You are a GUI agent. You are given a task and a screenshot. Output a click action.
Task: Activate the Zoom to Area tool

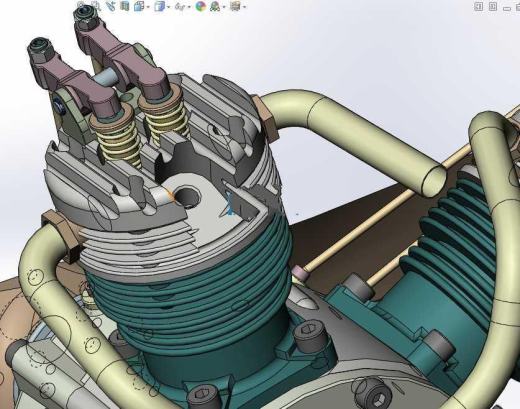pos(96,5)
